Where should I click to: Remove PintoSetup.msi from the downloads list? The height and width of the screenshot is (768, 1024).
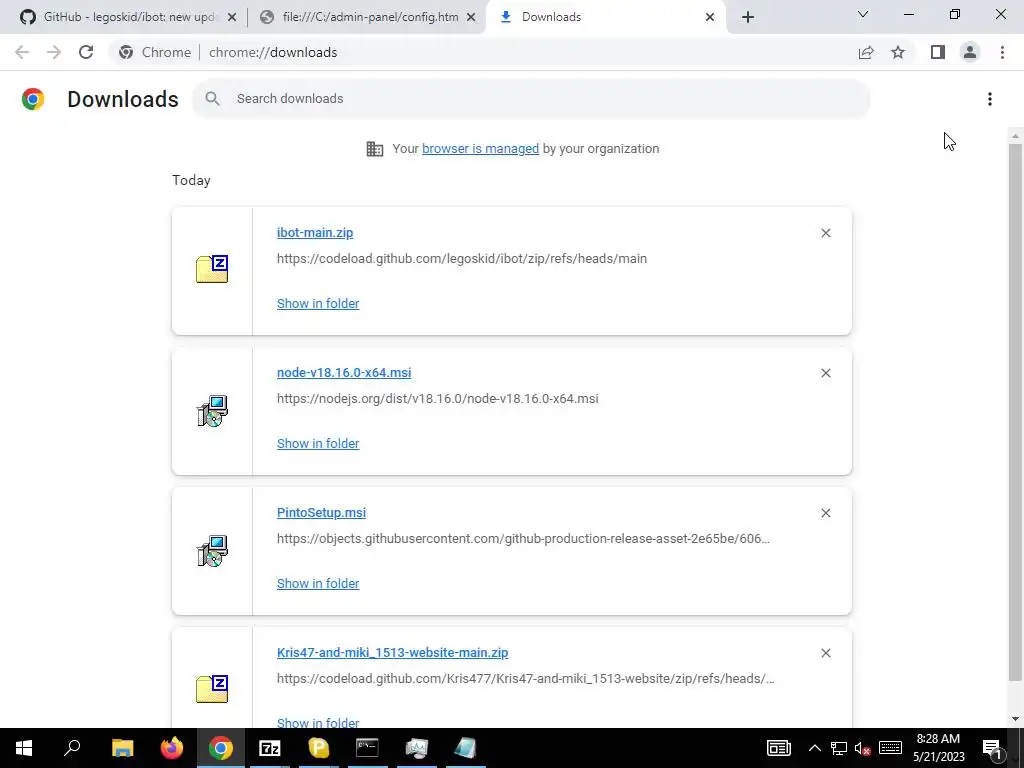(825, 513)
